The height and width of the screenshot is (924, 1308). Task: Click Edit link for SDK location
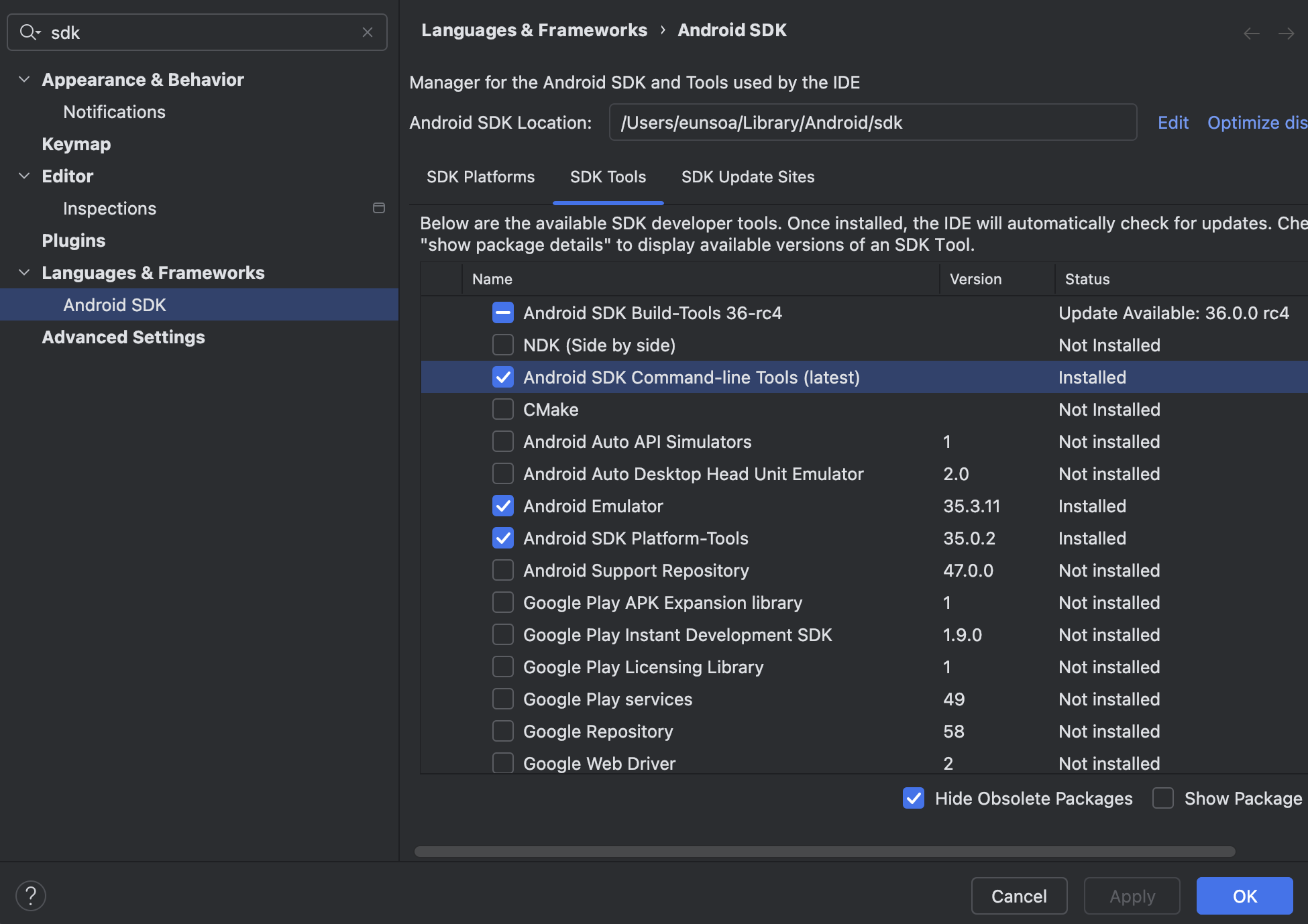tap(1173, 123)
